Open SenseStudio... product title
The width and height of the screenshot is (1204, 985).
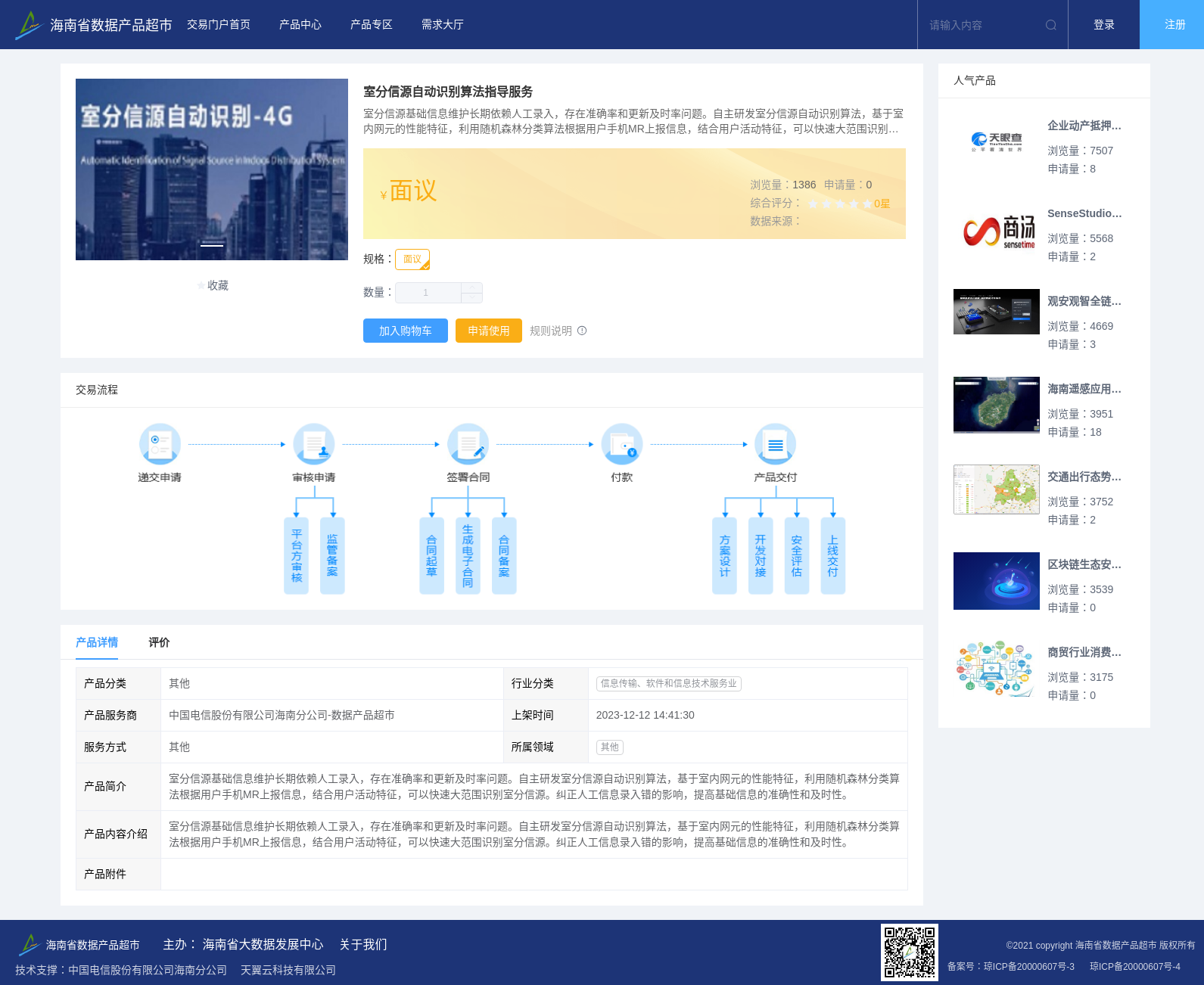(1084, 213)
